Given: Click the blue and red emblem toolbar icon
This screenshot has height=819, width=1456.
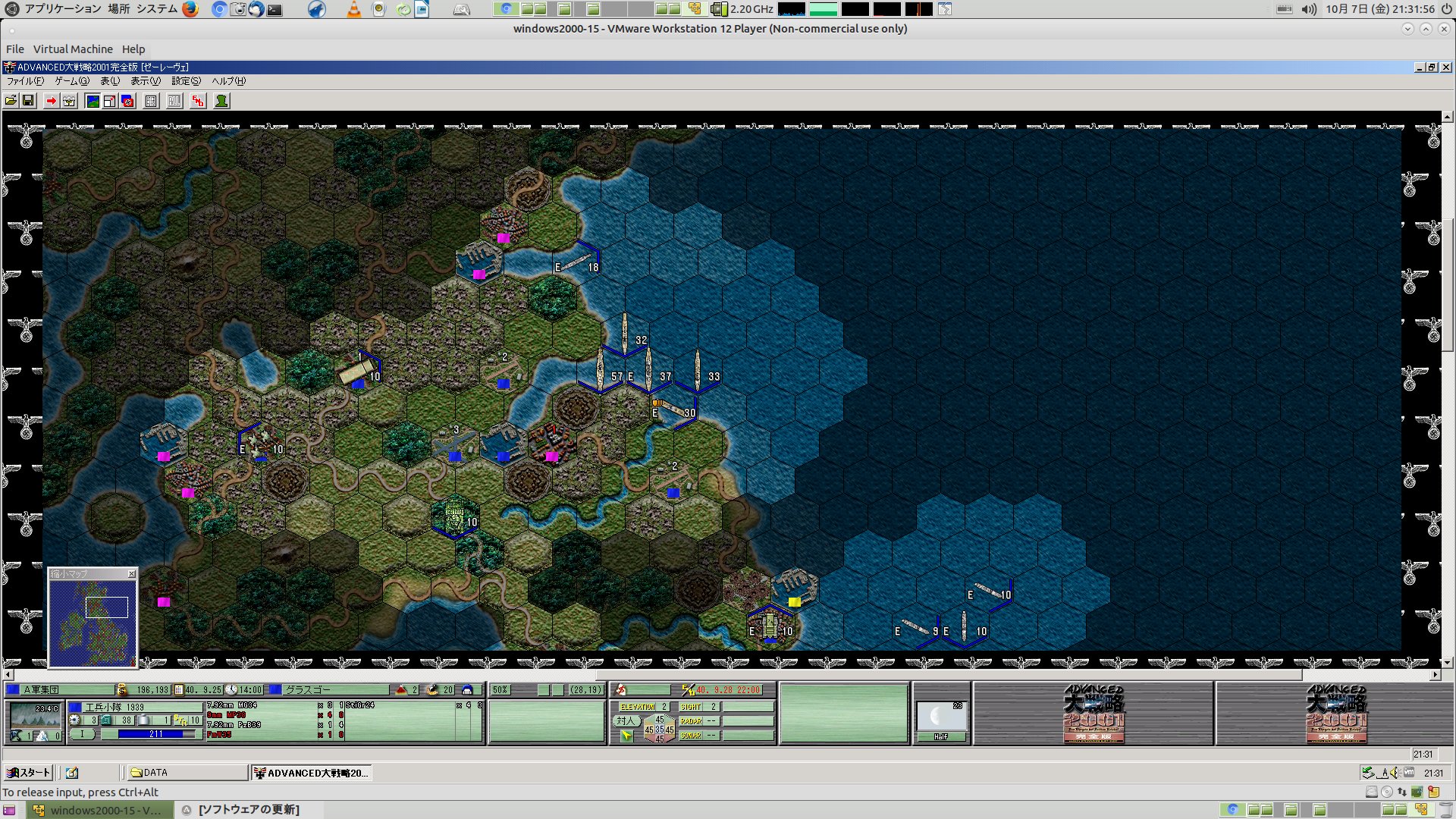Looking at the screenshot, I should point(127,101).
